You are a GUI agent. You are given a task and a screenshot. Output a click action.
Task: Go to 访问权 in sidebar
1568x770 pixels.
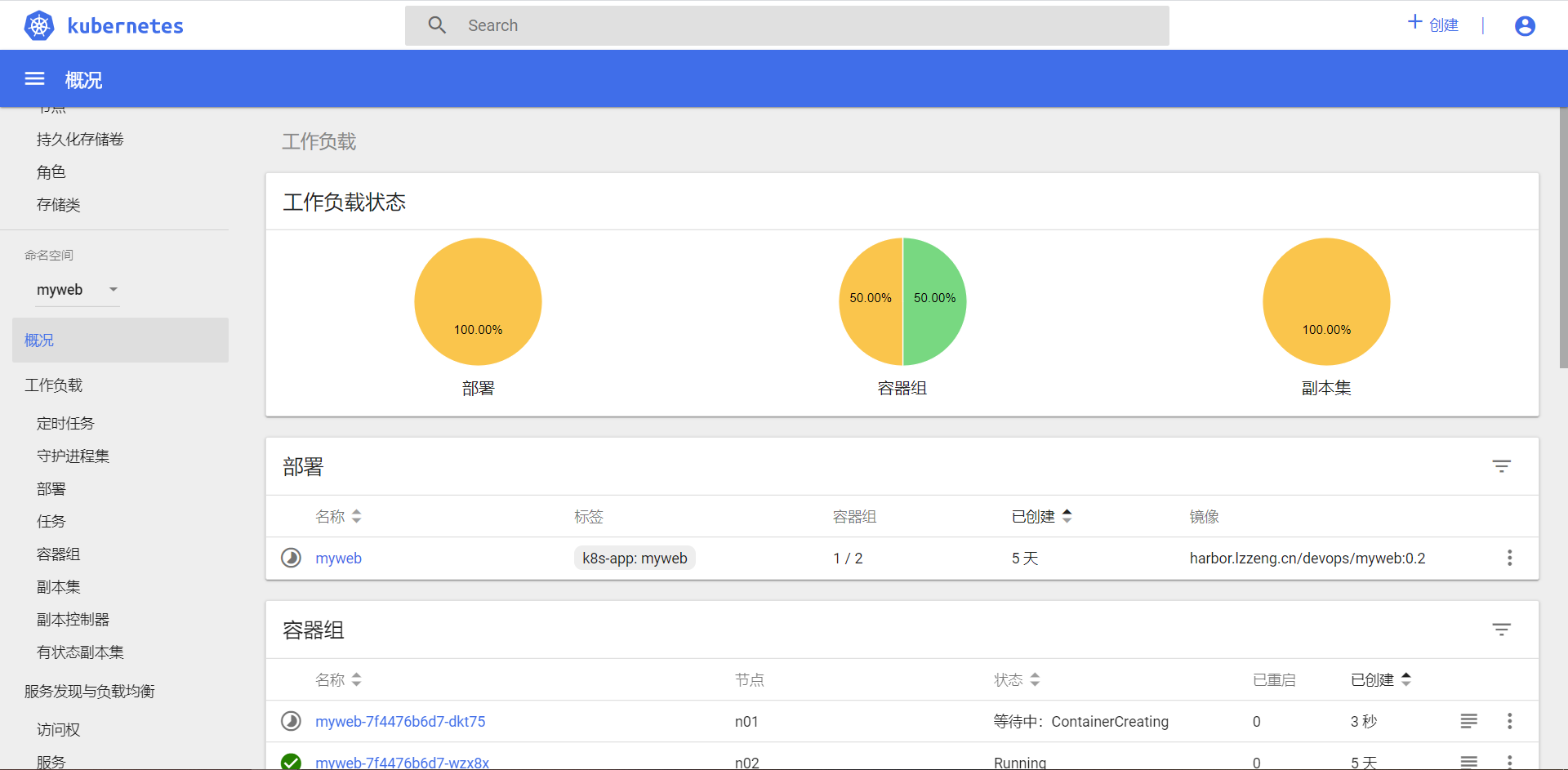point(58,730)
